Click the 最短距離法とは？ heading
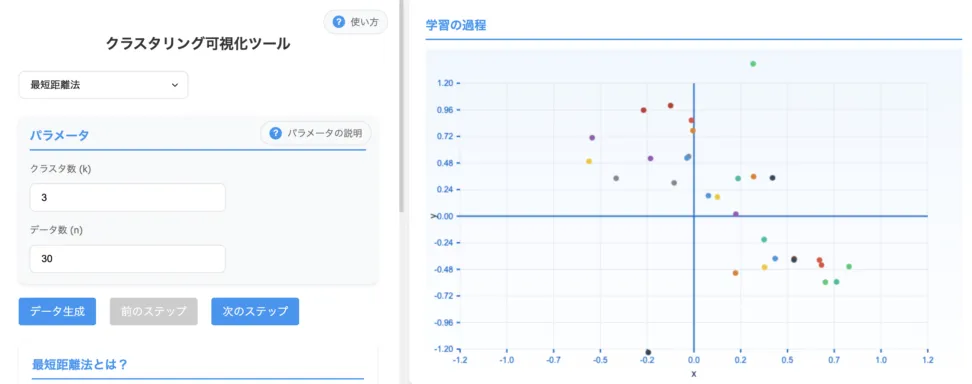The width and height of the screenshot is (972, 384). [x=80, y=364]
